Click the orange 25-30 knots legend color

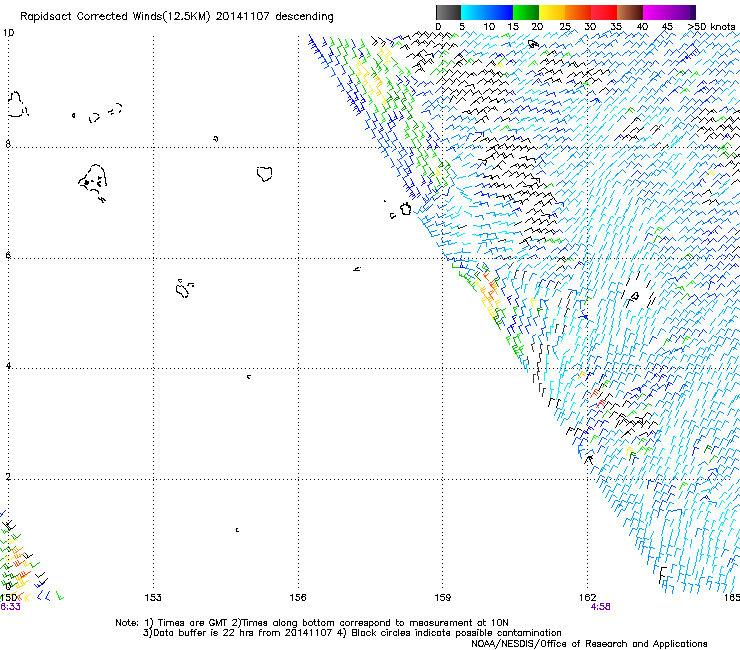(x=578, y=12)
